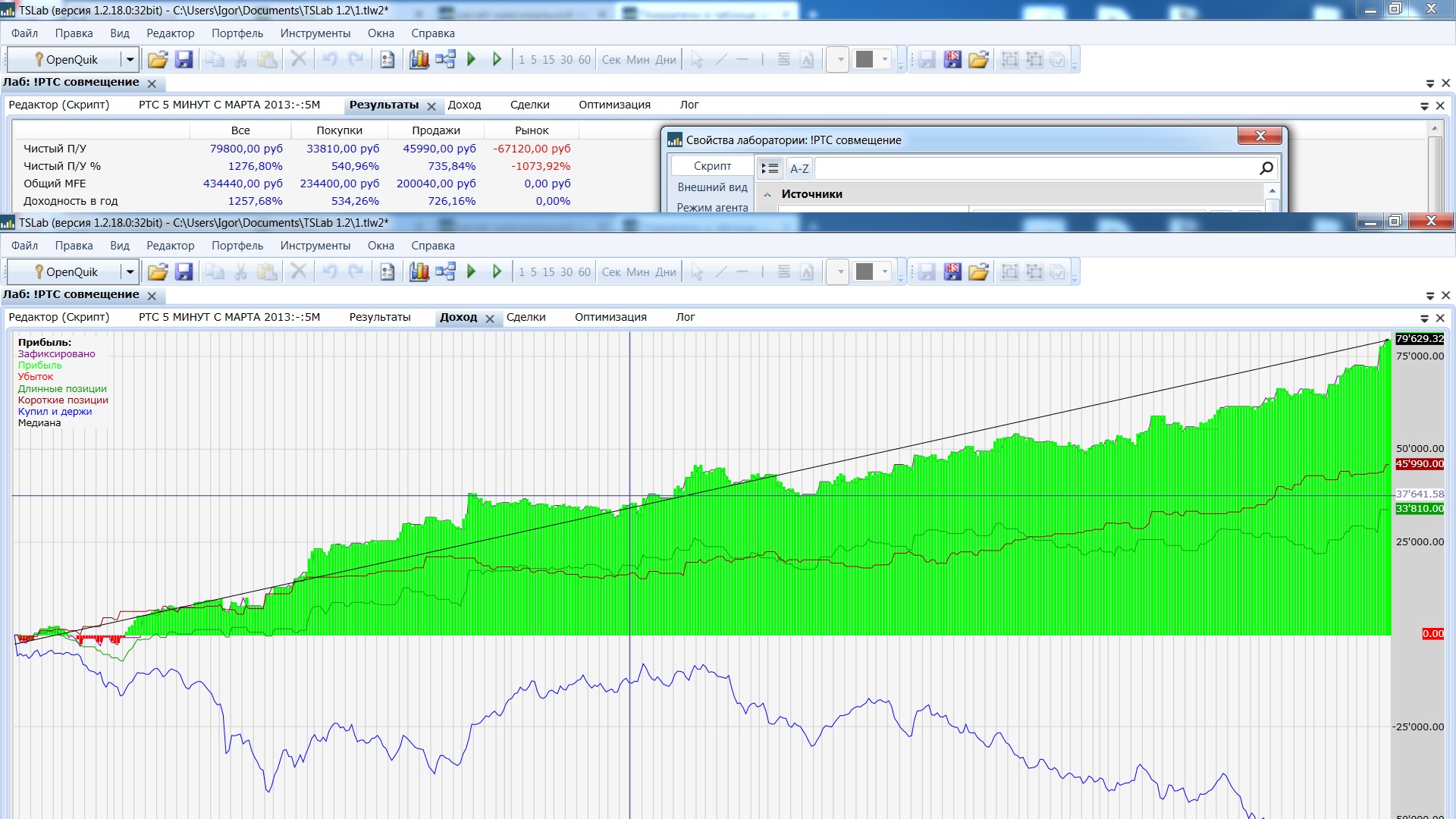Click the blue scheme diagram icon in lower toolbar
1456x819 pixels.
click(445, 272)
